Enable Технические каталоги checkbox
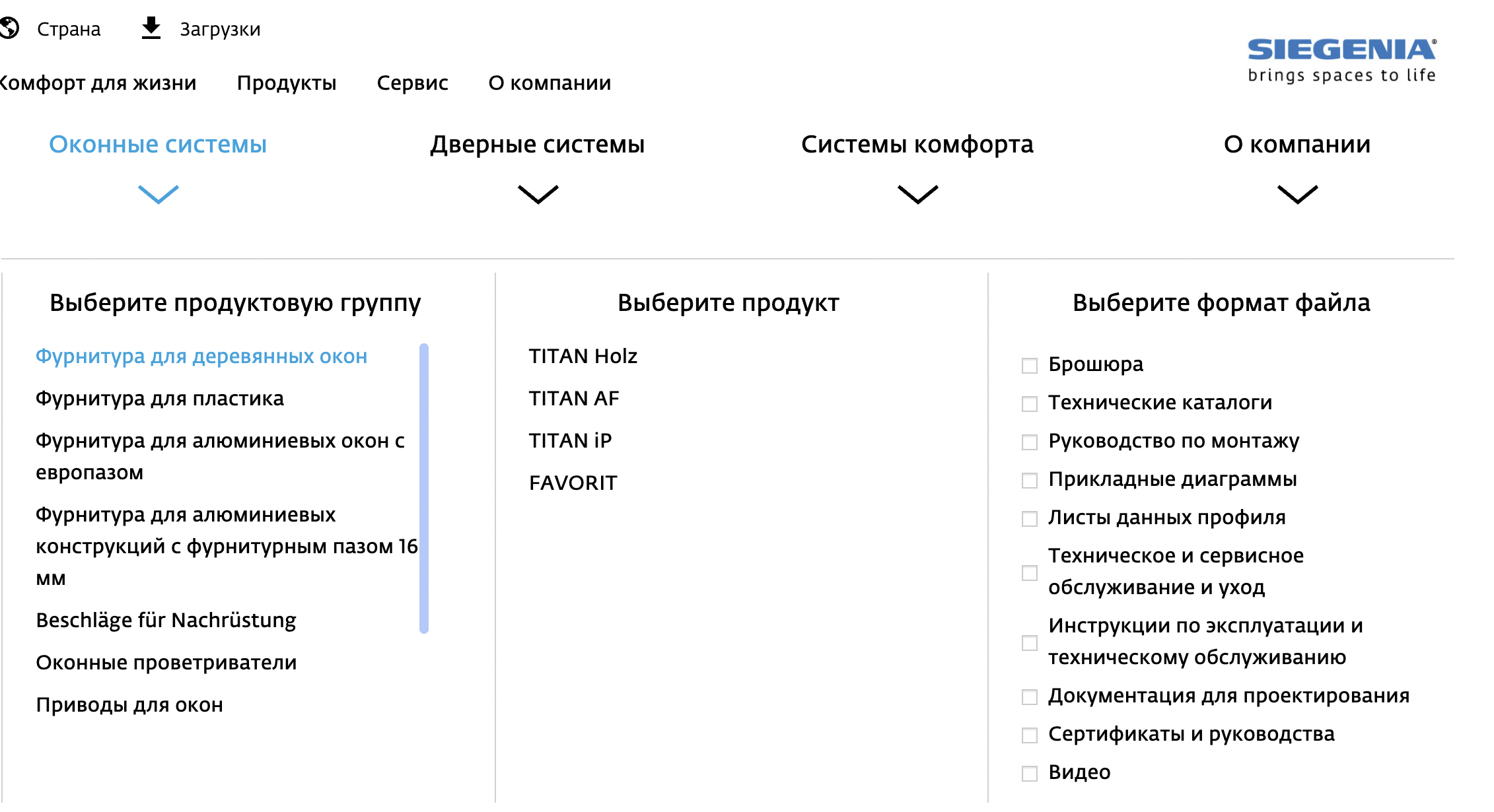The height and width of the screenshot is (812, 1494). coord(1030,403)
